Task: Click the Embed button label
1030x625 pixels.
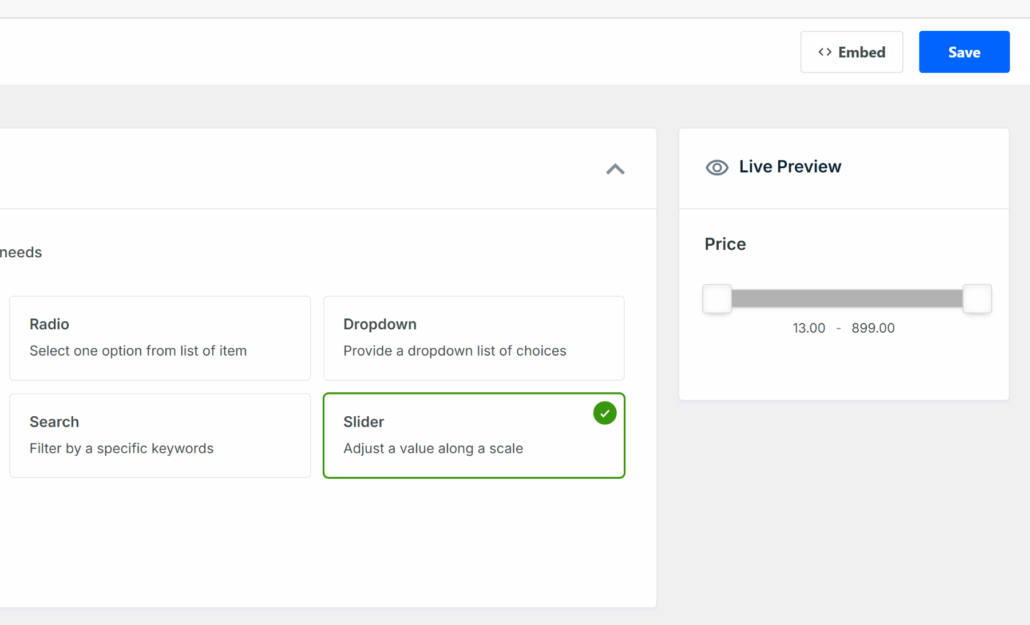Action: click(x=861, y=52)
